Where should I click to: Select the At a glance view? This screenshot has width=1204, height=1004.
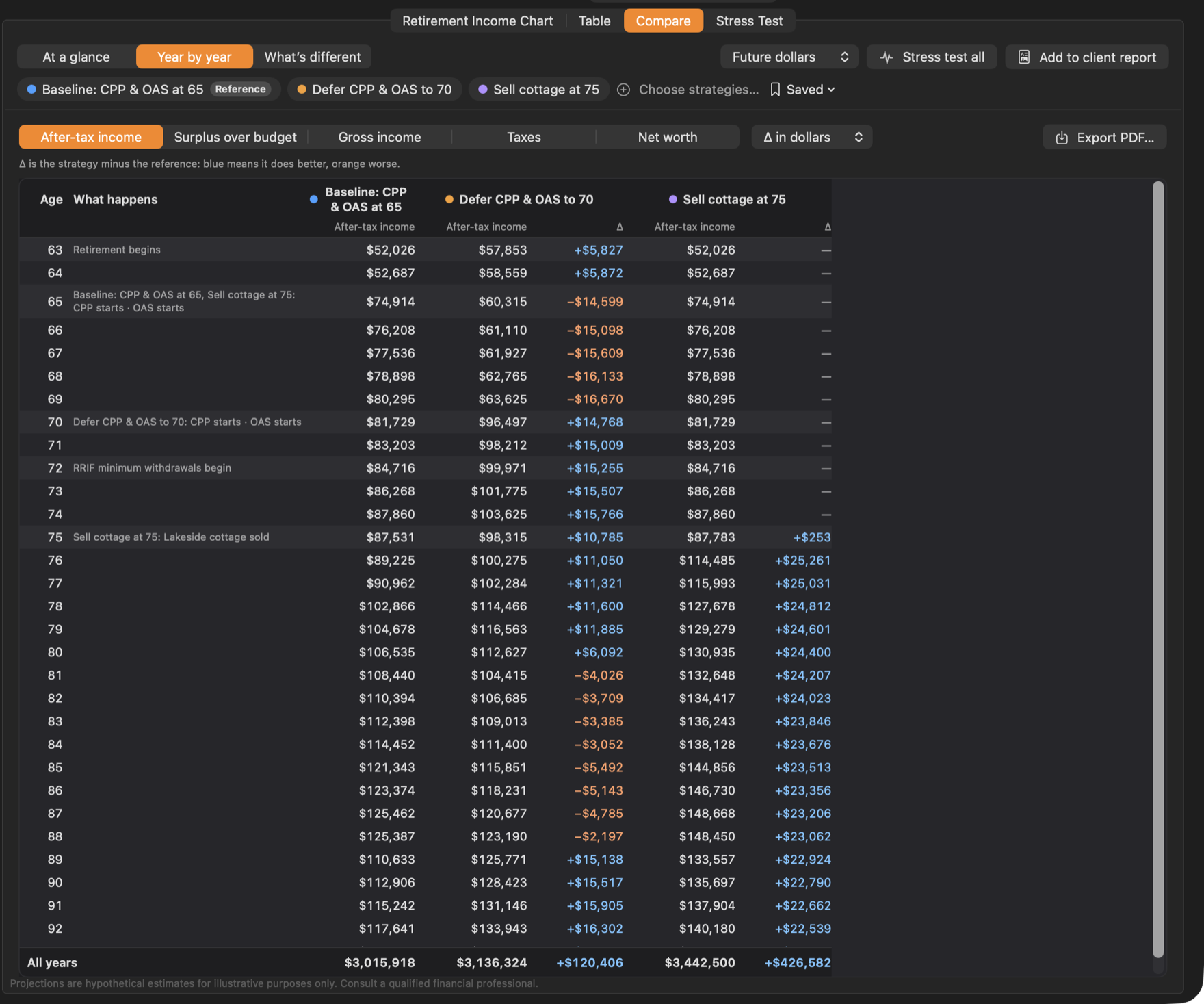click(x=76, y=57)
